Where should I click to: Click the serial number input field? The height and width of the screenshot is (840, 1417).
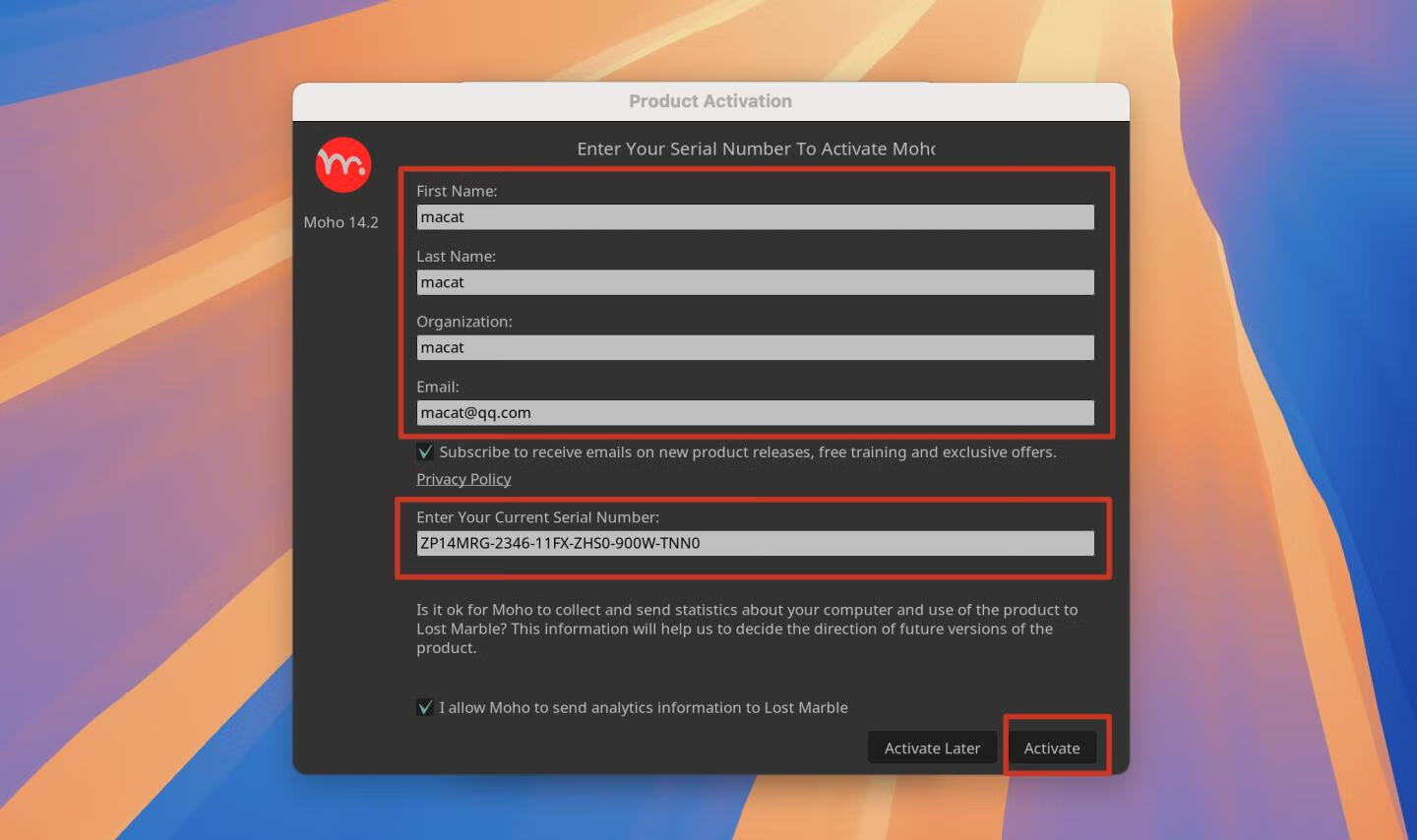[x=755, y=543]
